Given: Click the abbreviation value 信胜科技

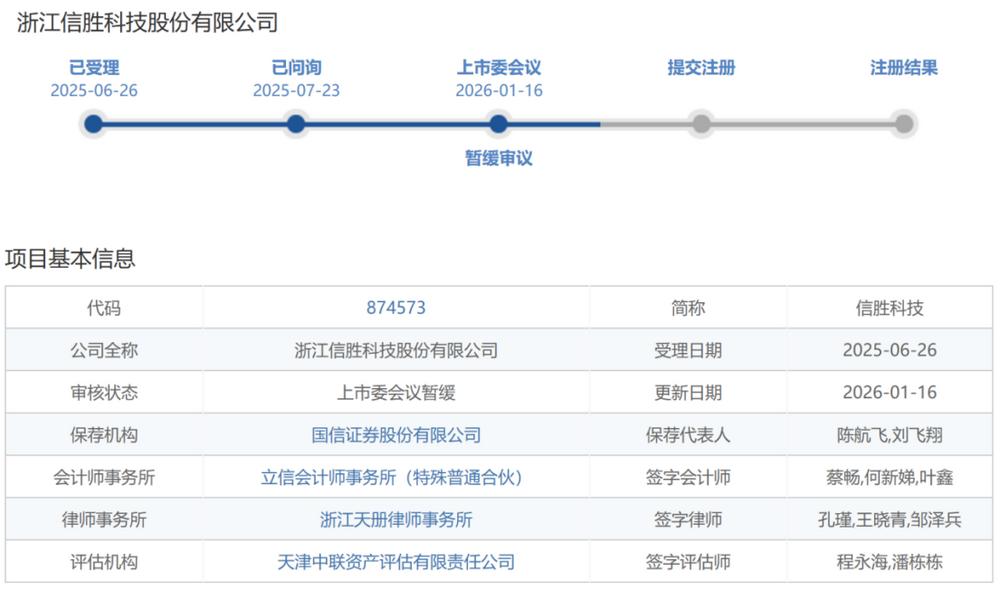Looking at the screenshot, I should click(890, 308).
